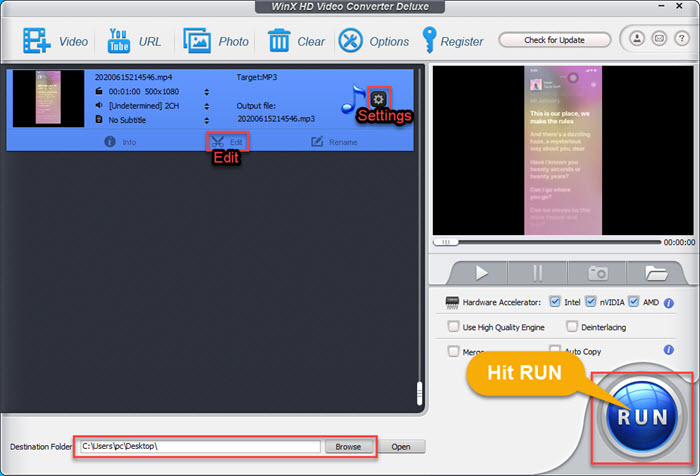Open the destination folder
The image size is (700, 476).
point(401,447)
